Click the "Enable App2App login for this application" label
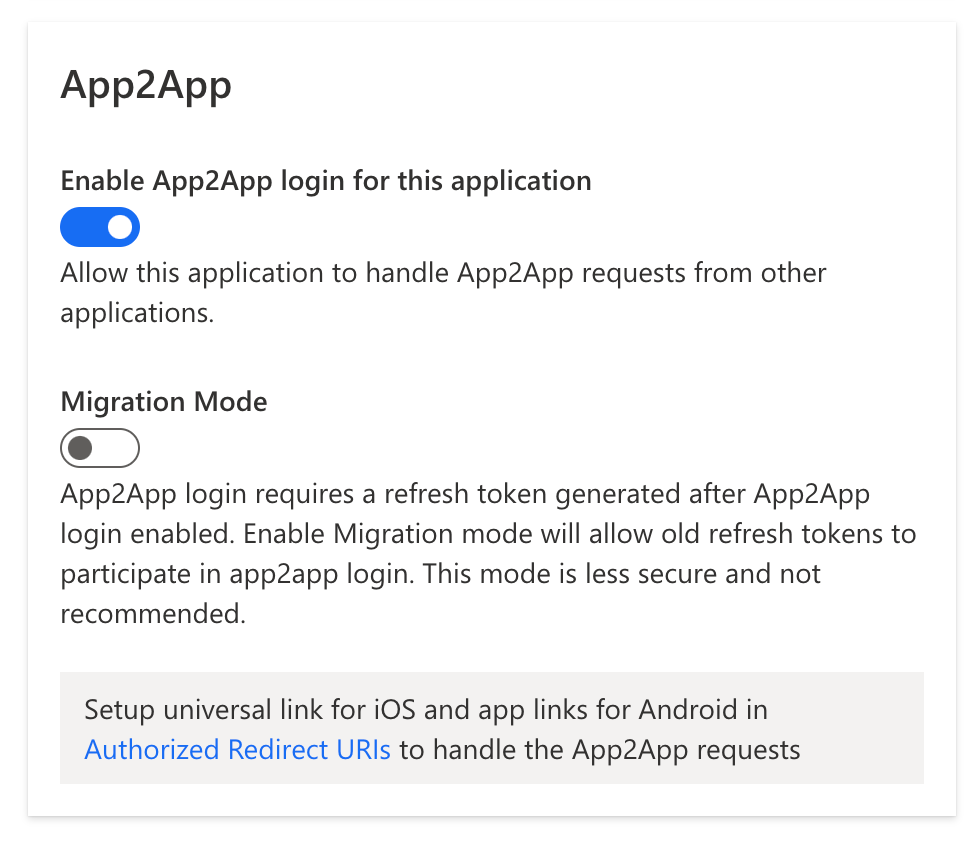Image resolution: width=980 pixels, height=848 pixels. (x=326, y=181)
